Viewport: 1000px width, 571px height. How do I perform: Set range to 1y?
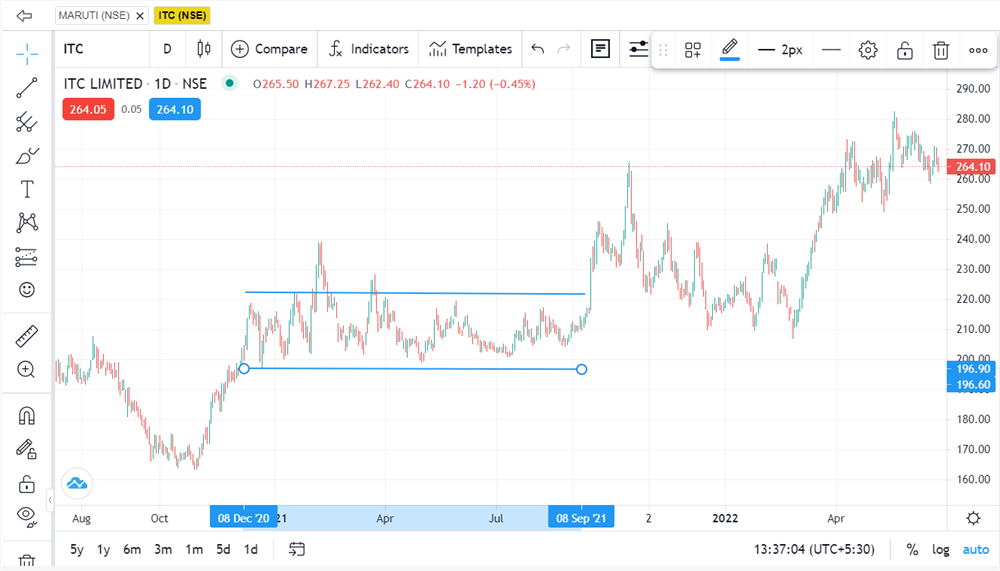click(103, 549)
